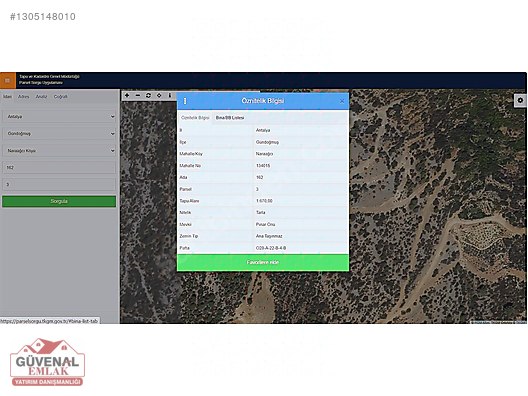528x396 pixels.
Task: Close the Öznitelik Bilgisi dialog
Action: point(342,101)
